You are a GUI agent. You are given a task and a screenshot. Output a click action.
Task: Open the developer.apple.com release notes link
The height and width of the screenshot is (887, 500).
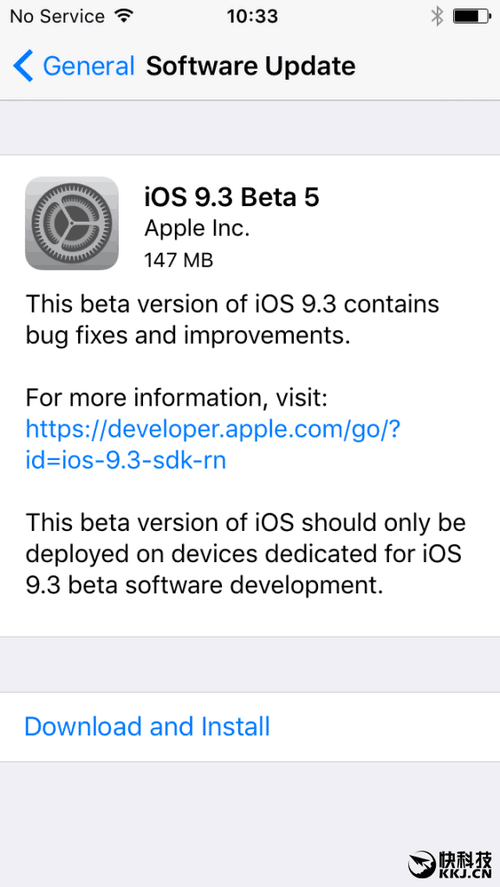pyautogui.click(x=213, y=430)
